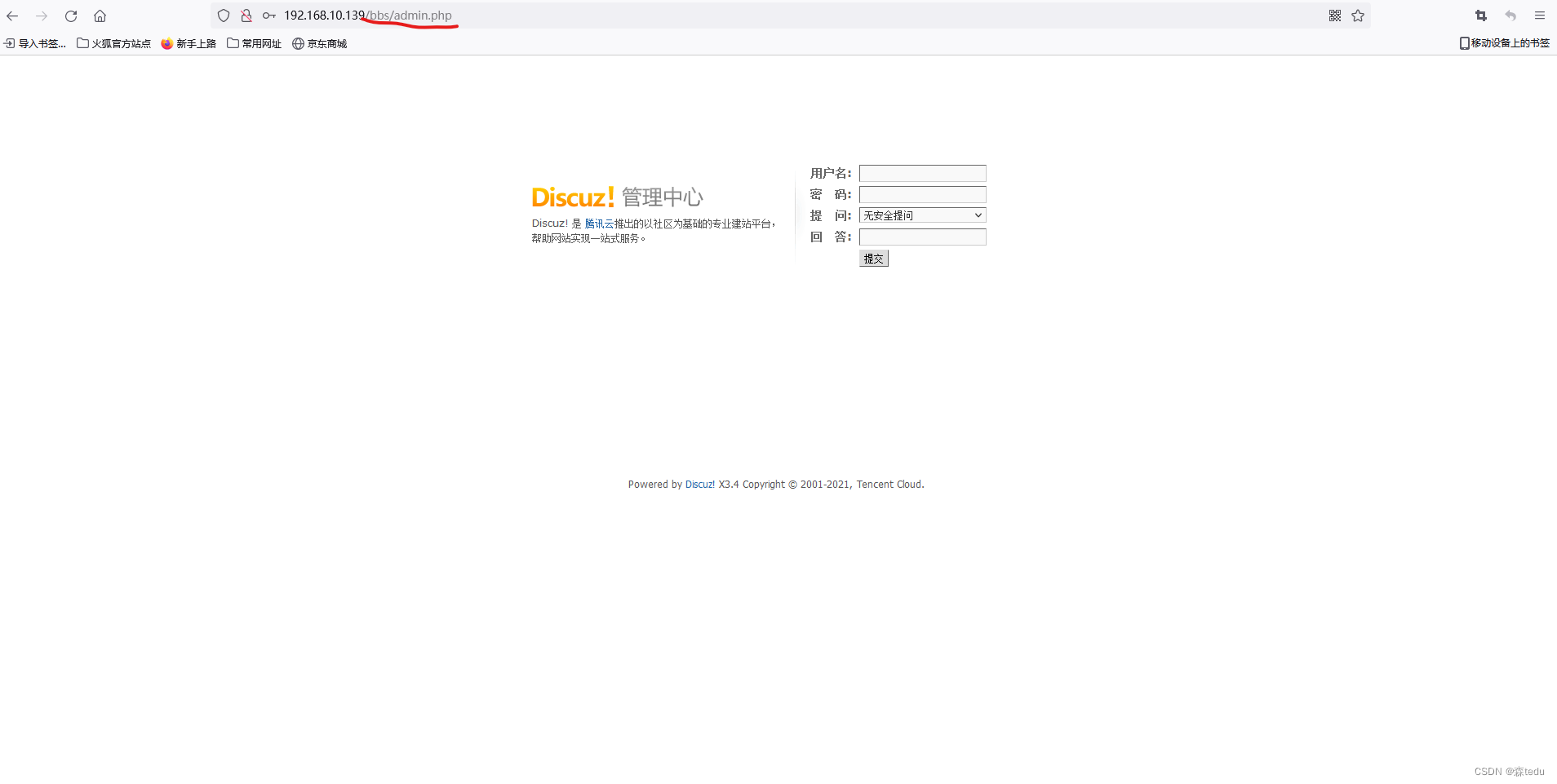Open the hamburger application menu

point(1540,16)
